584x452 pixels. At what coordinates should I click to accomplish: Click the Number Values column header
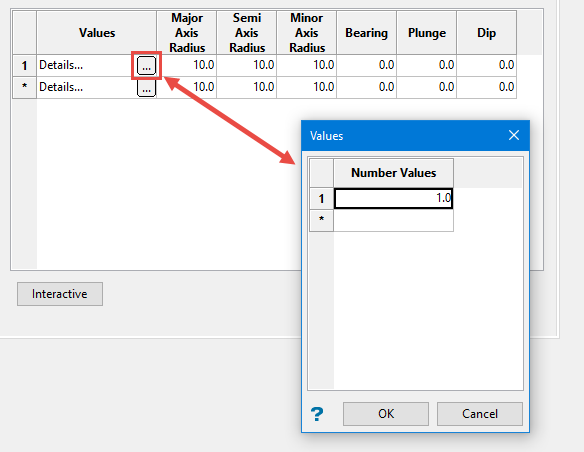click(393, 173)
